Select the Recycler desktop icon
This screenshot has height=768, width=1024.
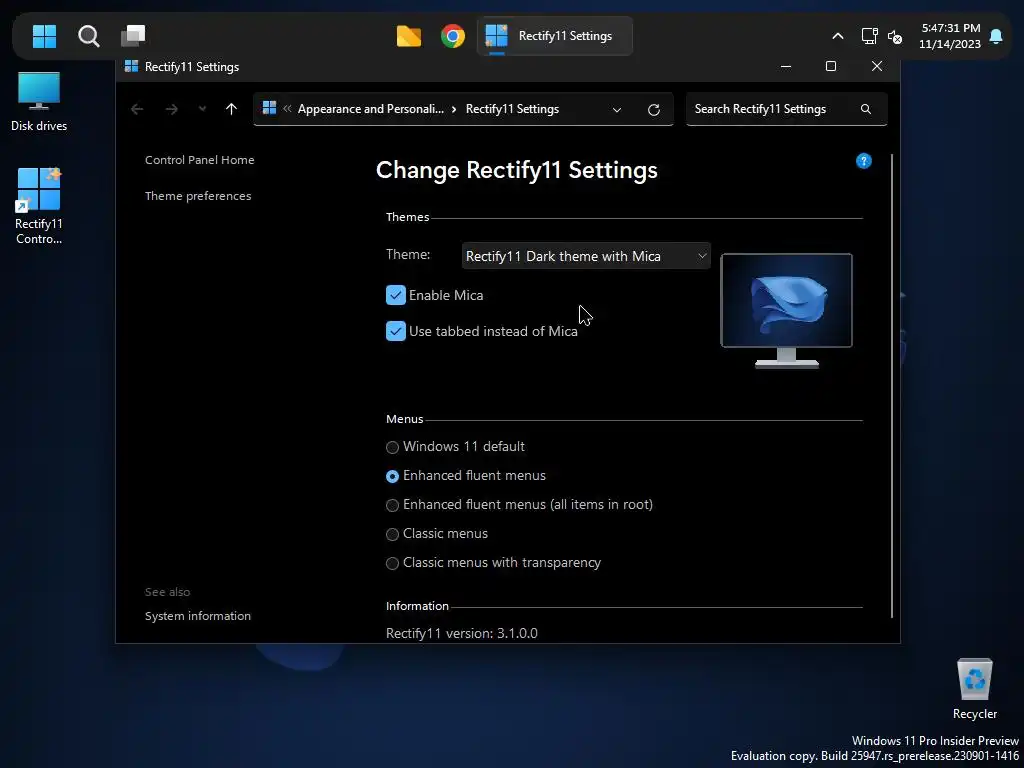[x=974, y=690]
